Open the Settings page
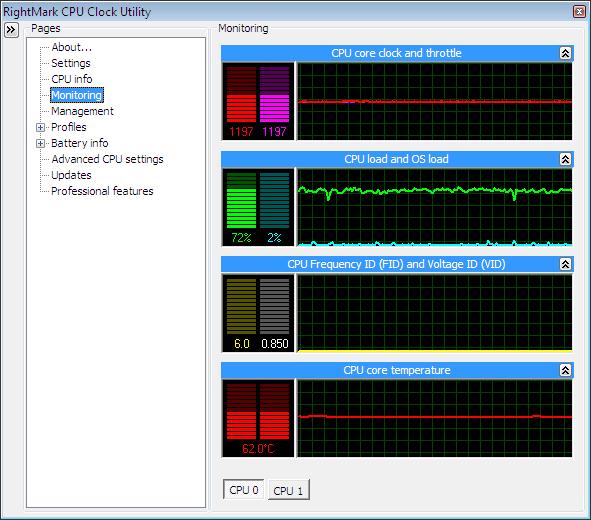Image resolution: width=591 pixels, height=520 pixels. 71,63
